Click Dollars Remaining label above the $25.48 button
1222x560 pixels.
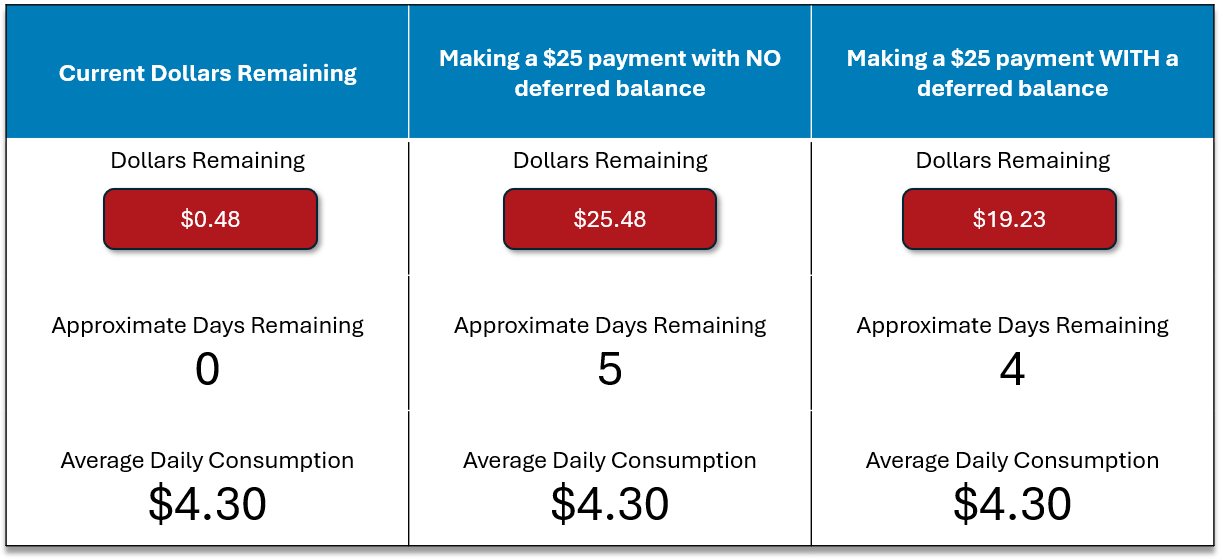(610, 161)
